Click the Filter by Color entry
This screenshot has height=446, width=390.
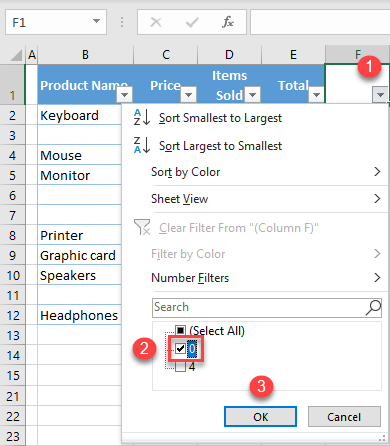pos(188,254)
